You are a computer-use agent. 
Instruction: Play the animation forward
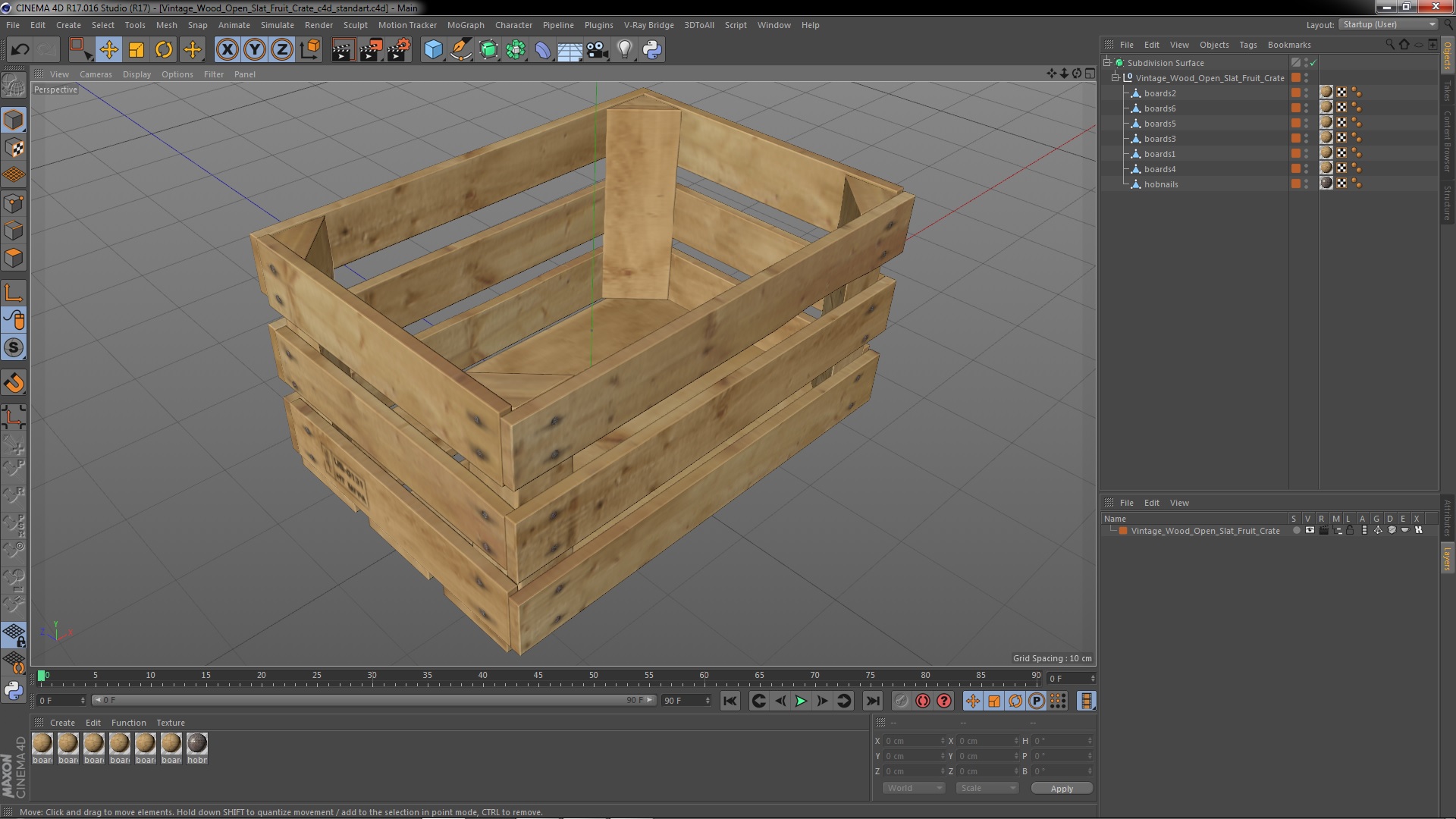click(801, 701)
